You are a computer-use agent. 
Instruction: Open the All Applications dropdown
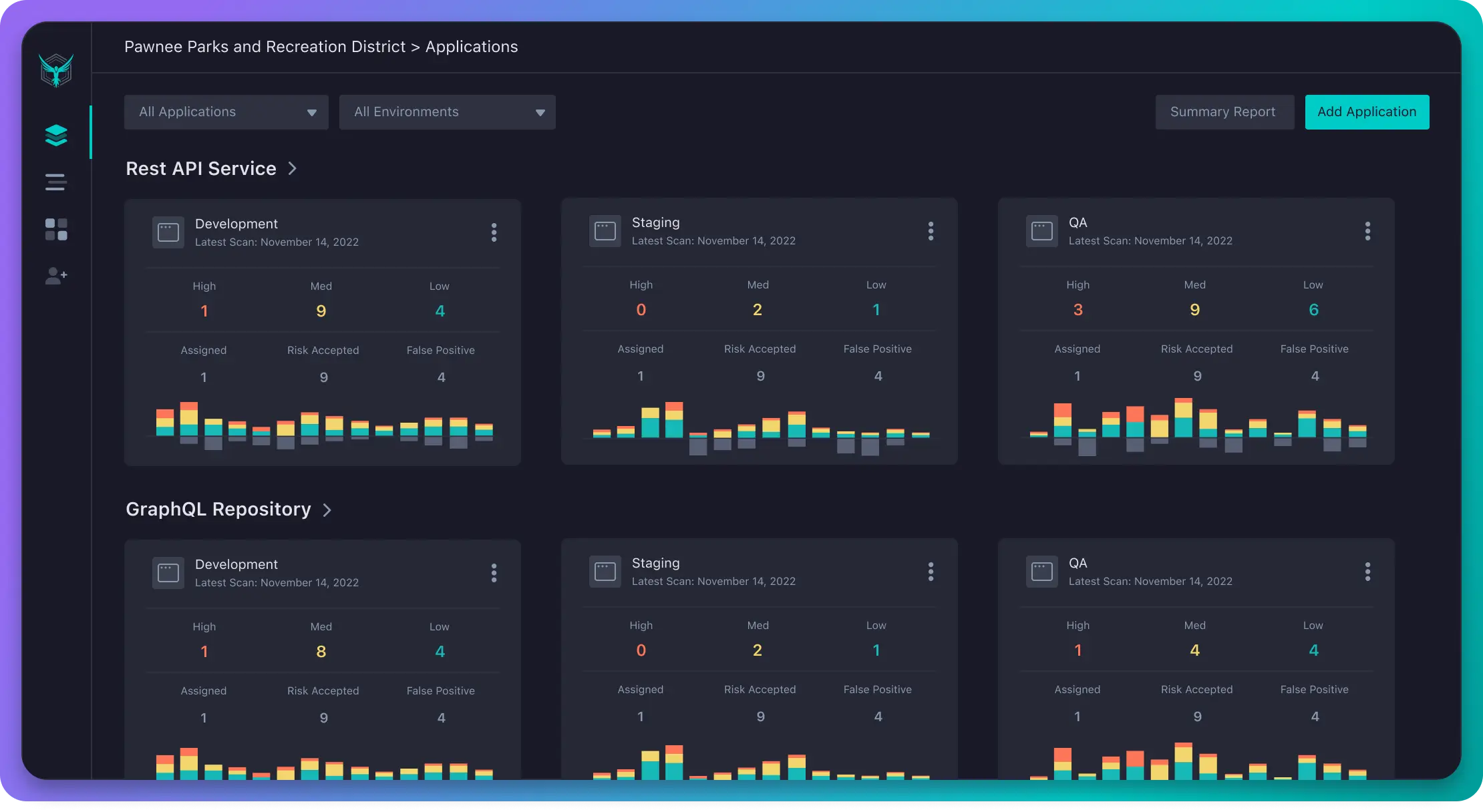point(226,112)
